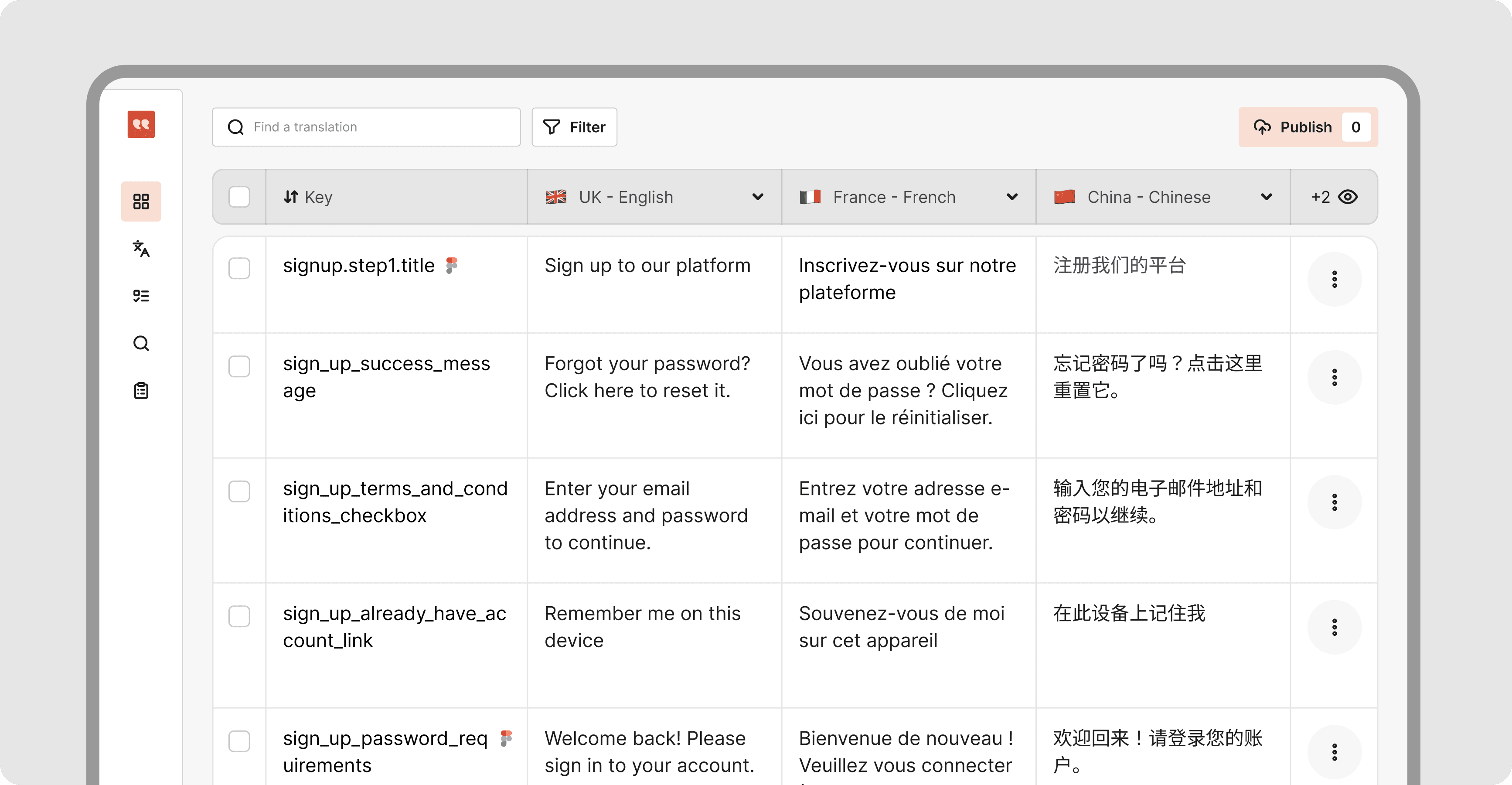Check the signup.step1.title row checkbox
The width and height of the screenshot is (1512, 785).
click(239, 268)
